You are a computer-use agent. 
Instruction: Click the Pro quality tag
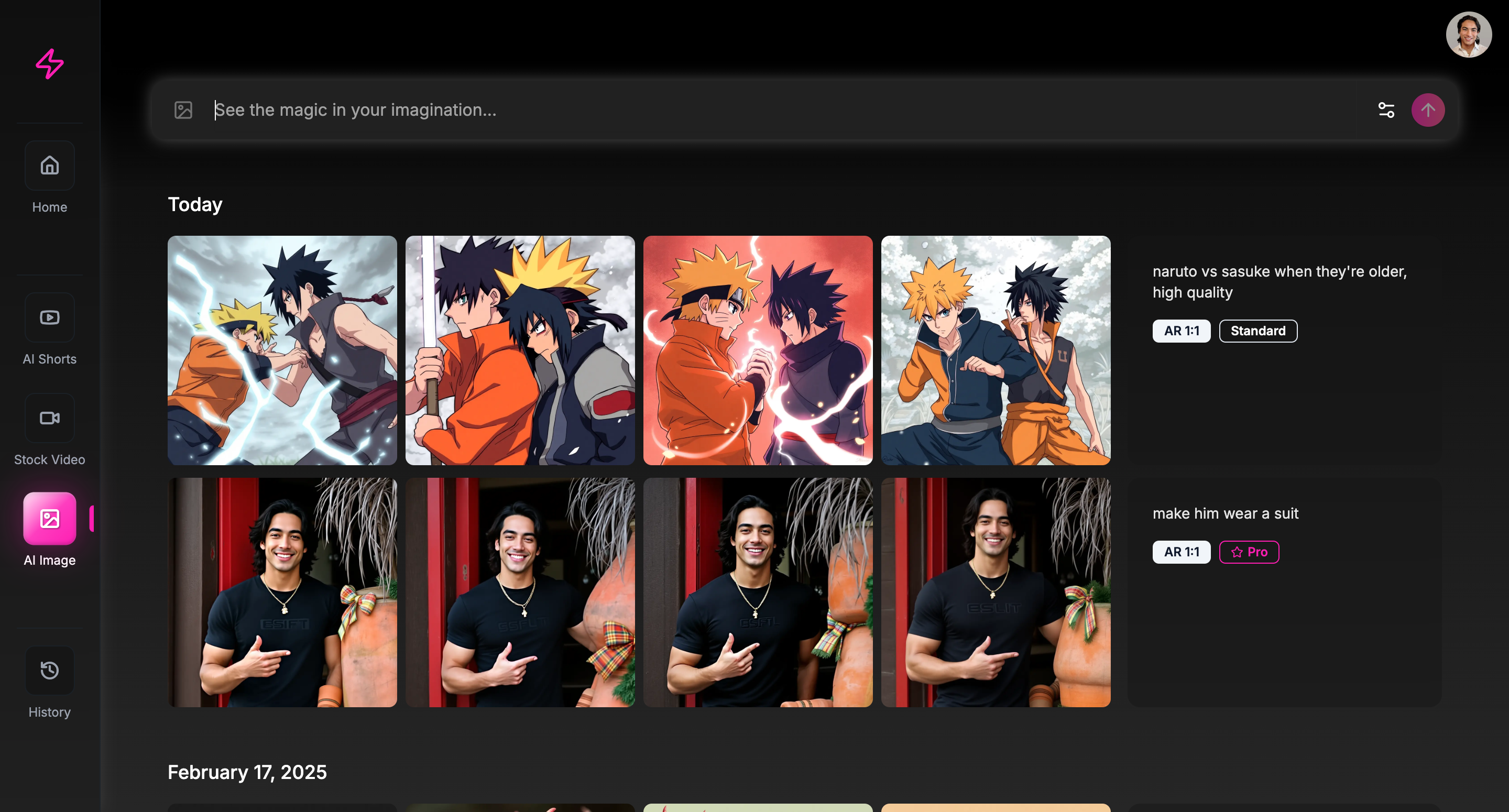1249,552
